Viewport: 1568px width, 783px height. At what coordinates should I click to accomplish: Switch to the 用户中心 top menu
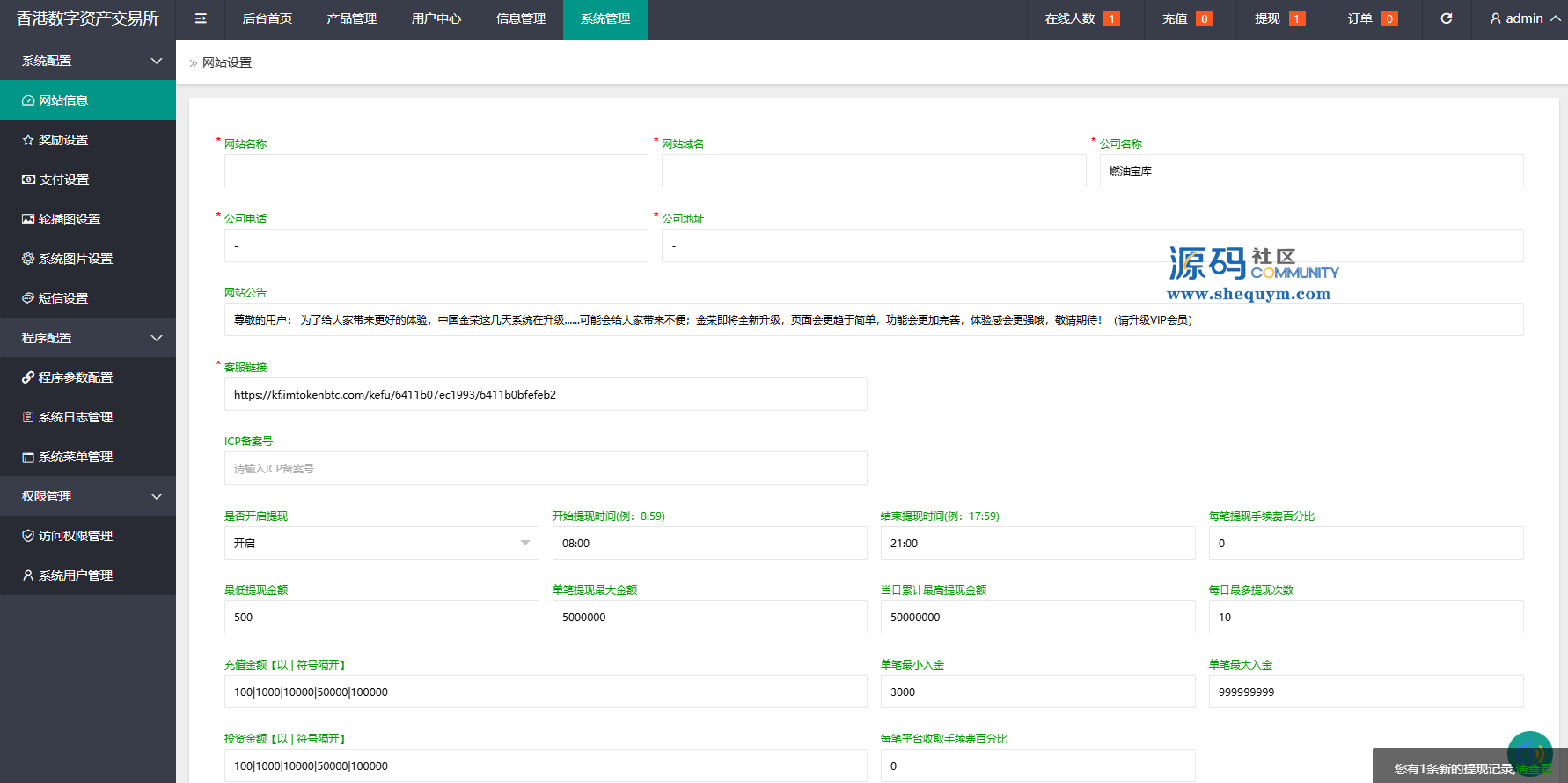pyautogui.click(x=436, y=18)
